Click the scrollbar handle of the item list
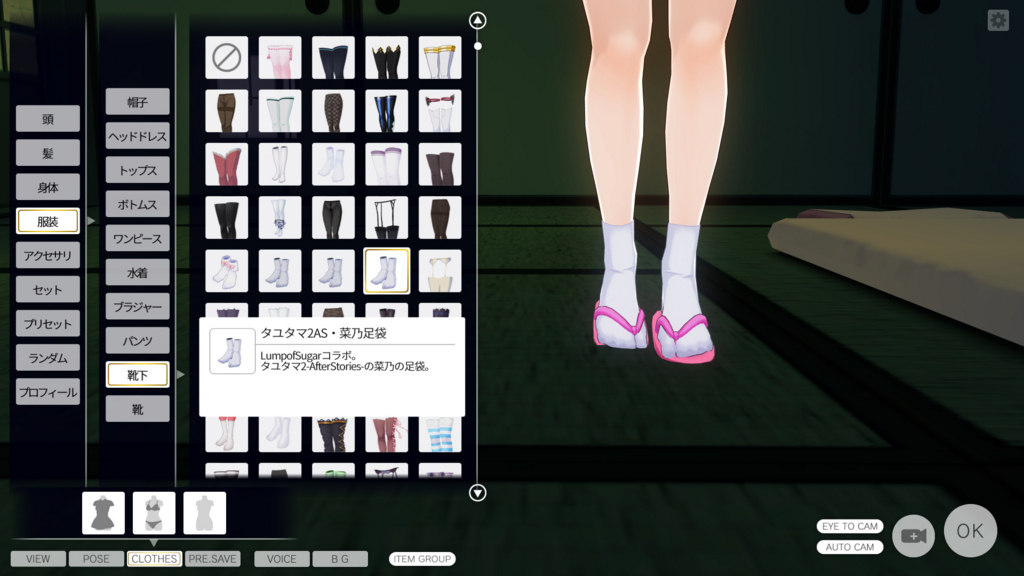The image size is (1024, 576). tap(478, 46)
